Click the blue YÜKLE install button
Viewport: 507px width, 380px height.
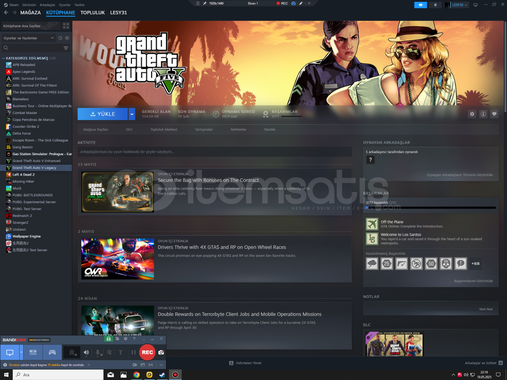pos(103,114)
